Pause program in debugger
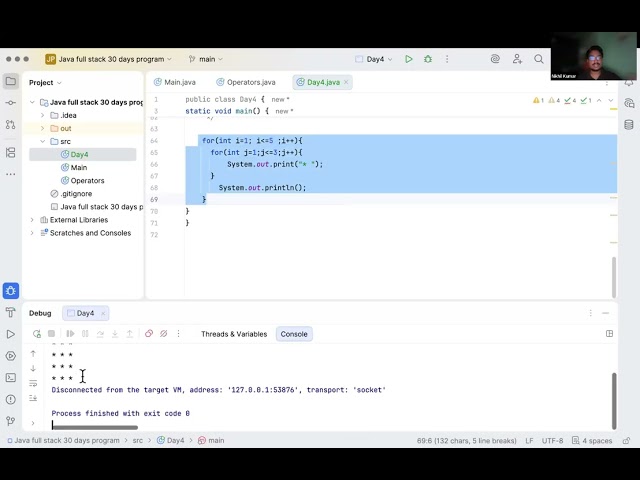 tap(85, 334)
